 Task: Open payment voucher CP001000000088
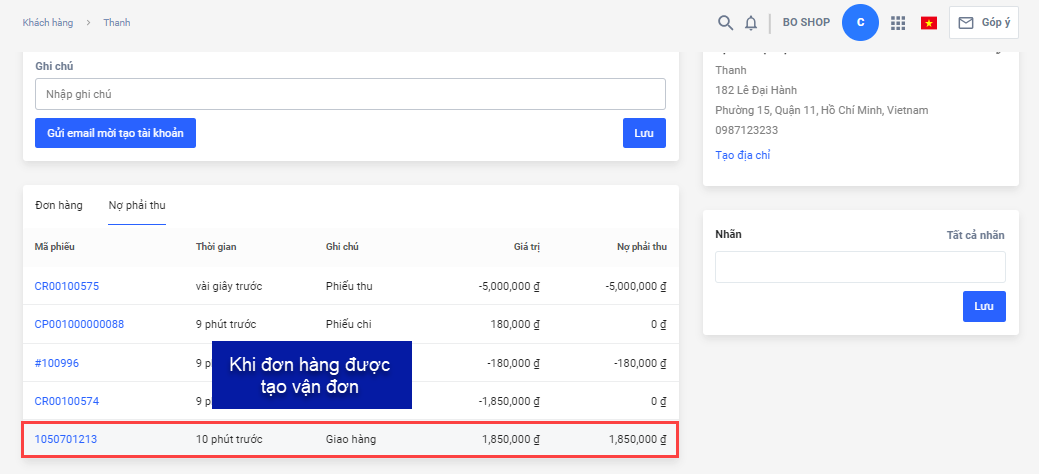pos(79,324)
